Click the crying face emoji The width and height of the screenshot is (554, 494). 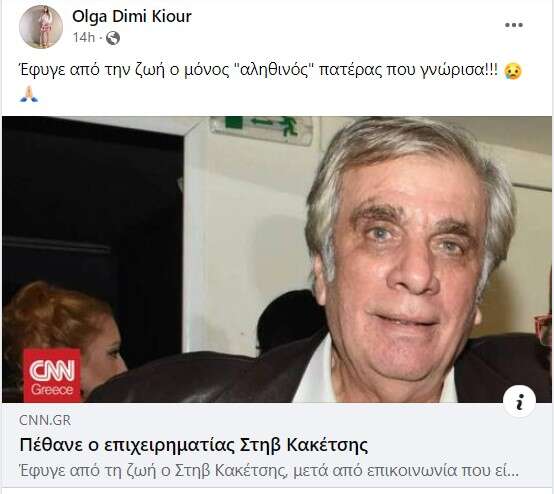tap(513, 71)
